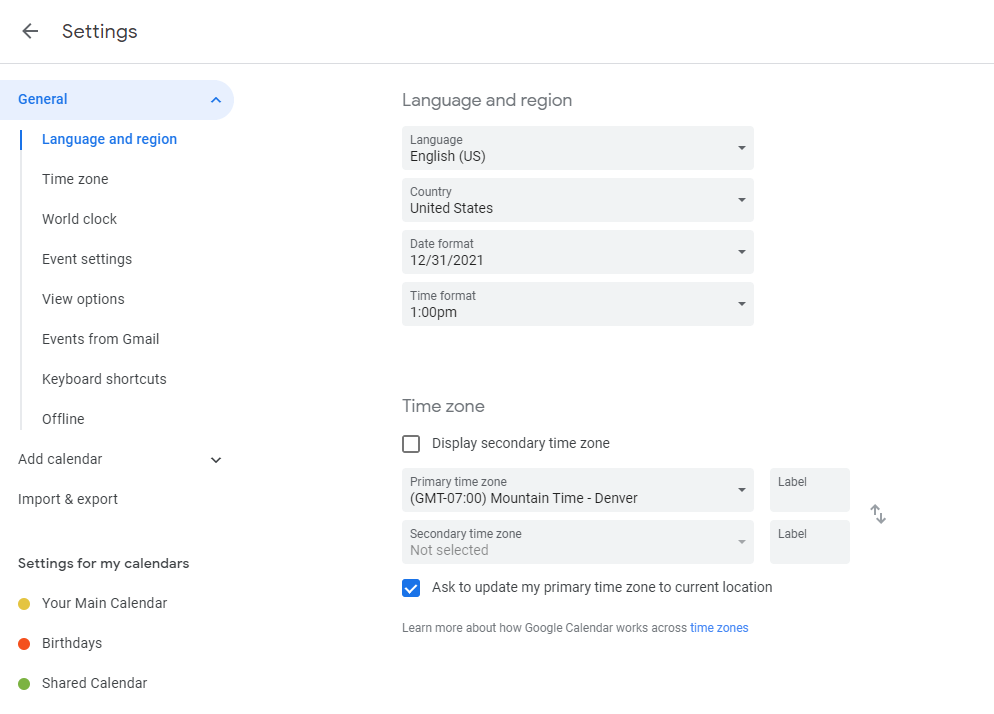Click the yellow Your Main Calendar dot
Image resolution: width=994 pixels, height=714 pixels.
24,604
